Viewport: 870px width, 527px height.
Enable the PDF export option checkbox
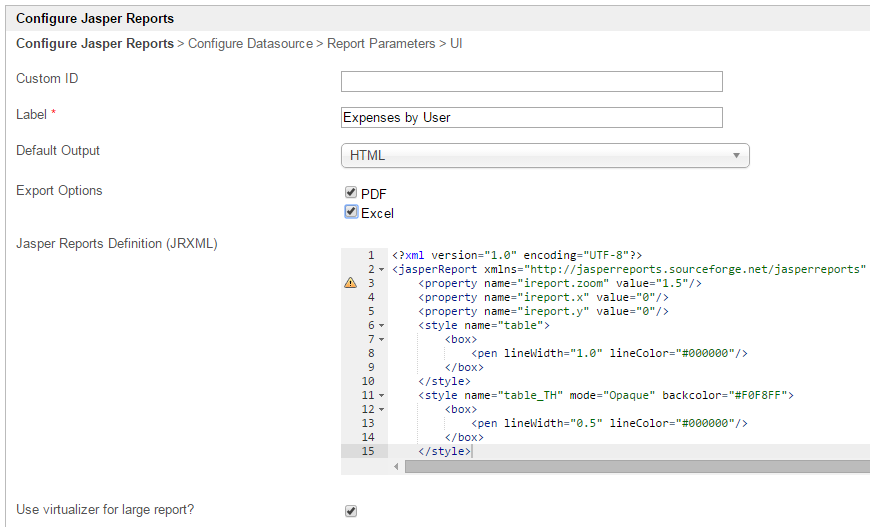coord(351,192)
